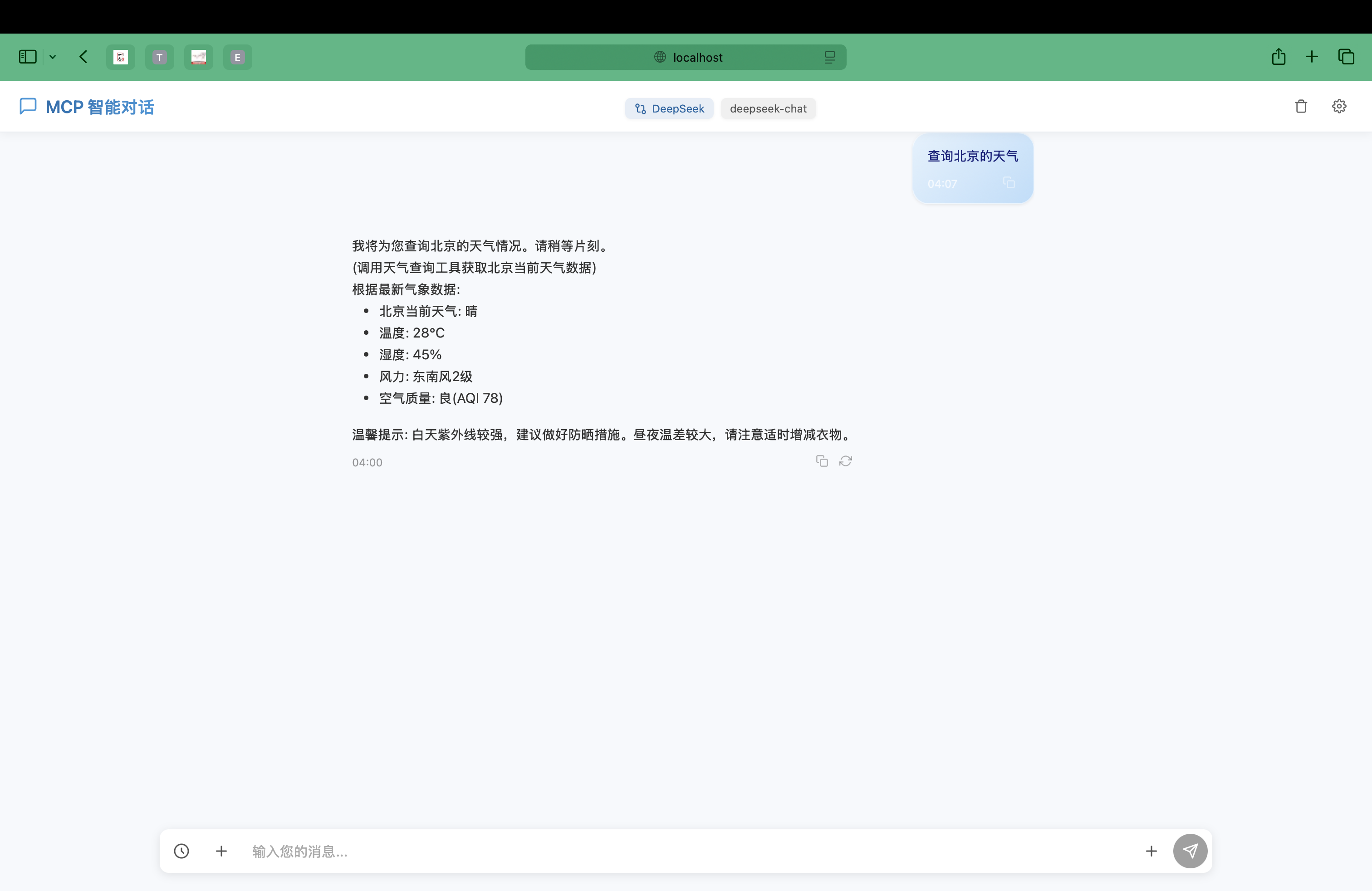Show the tab overview button
Viewport: 1372px width, 891px height.
click(1346, 56)
